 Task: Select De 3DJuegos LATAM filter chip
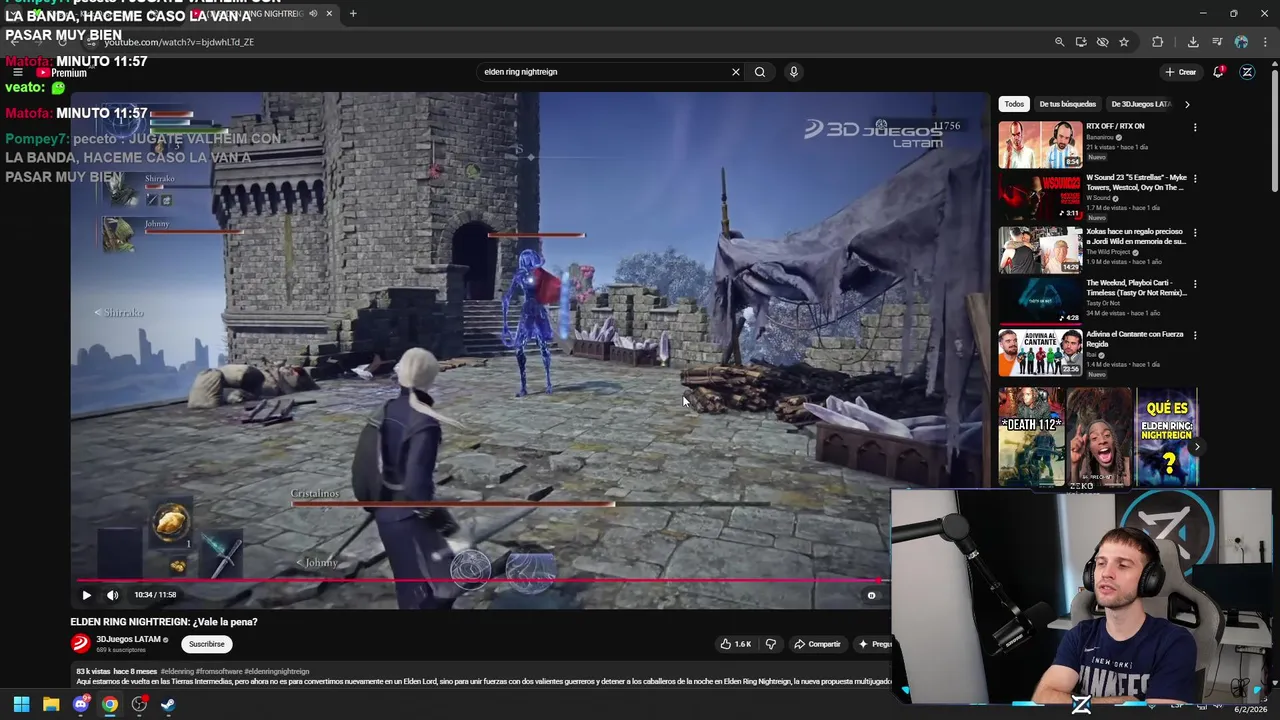[x=1141, y=104]
